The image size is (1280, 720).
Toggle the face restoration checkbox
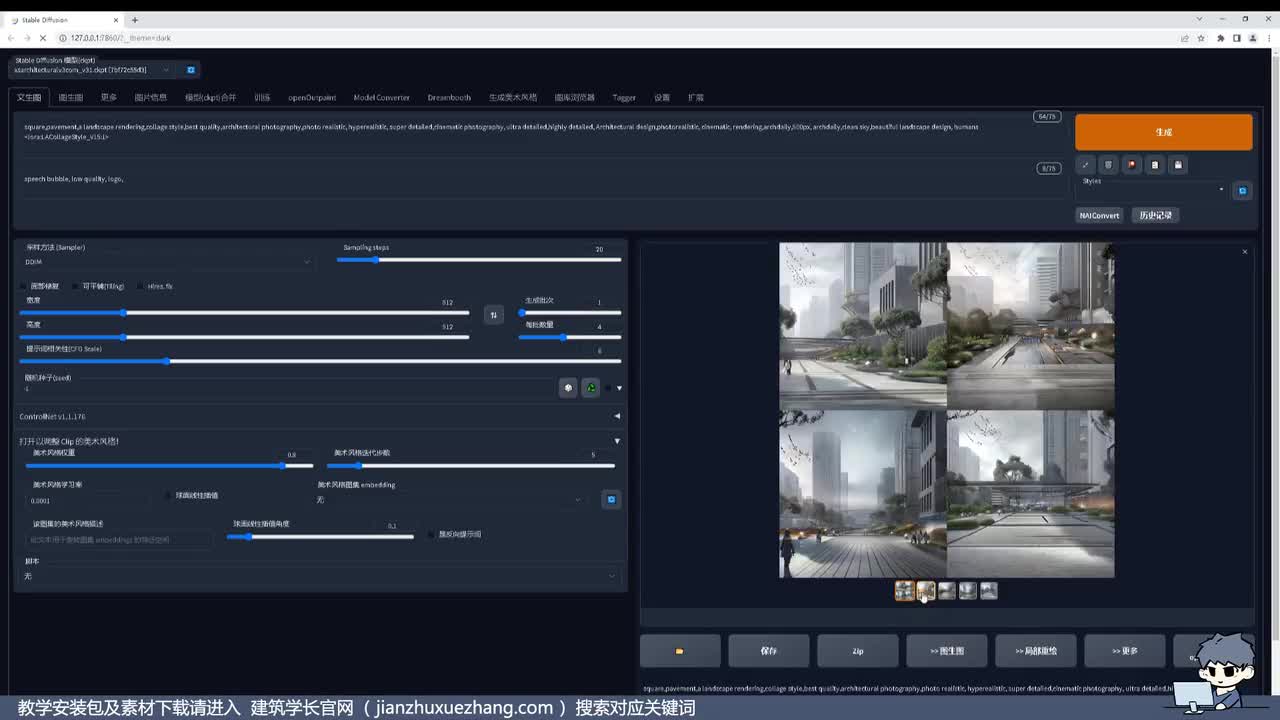click(24, 287)
